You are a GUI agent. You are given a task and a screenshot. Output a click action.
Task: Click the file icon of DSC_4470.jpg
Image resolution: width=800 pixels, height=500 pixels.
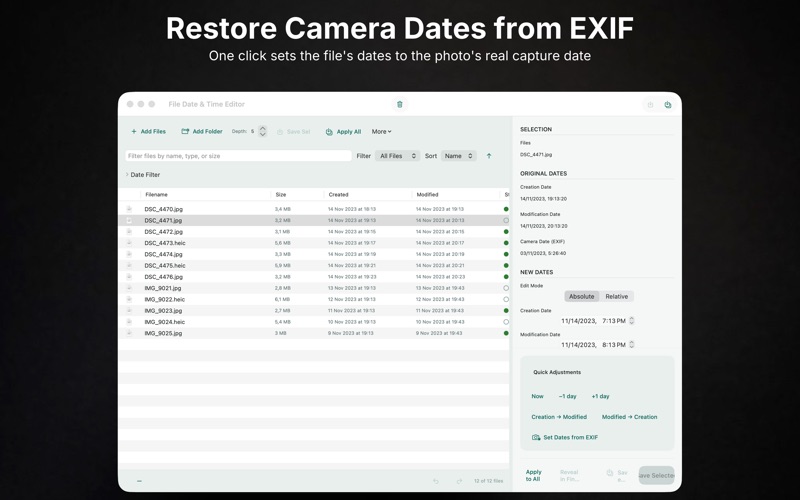pyautogui.click(x=129, y=209)
